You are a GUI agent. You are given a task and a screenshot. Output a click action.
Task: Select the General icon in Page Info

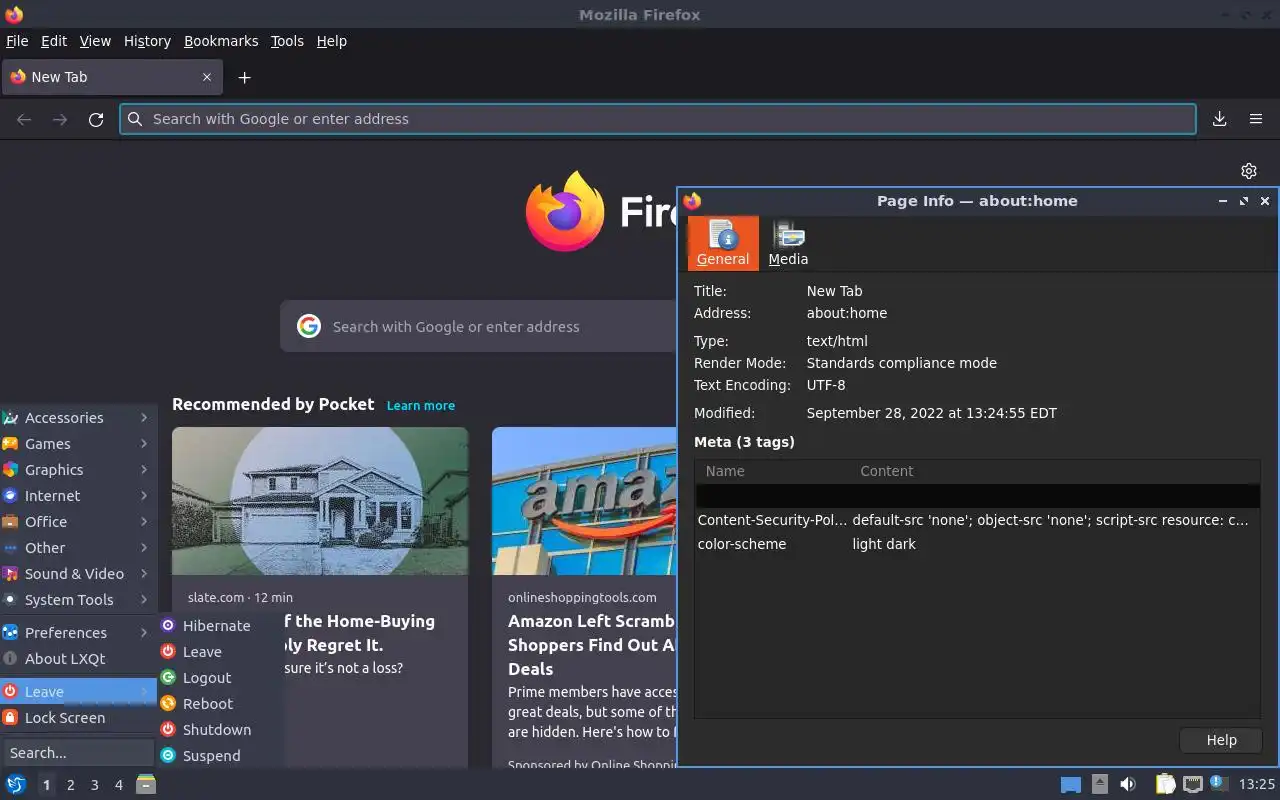point(723,243)
